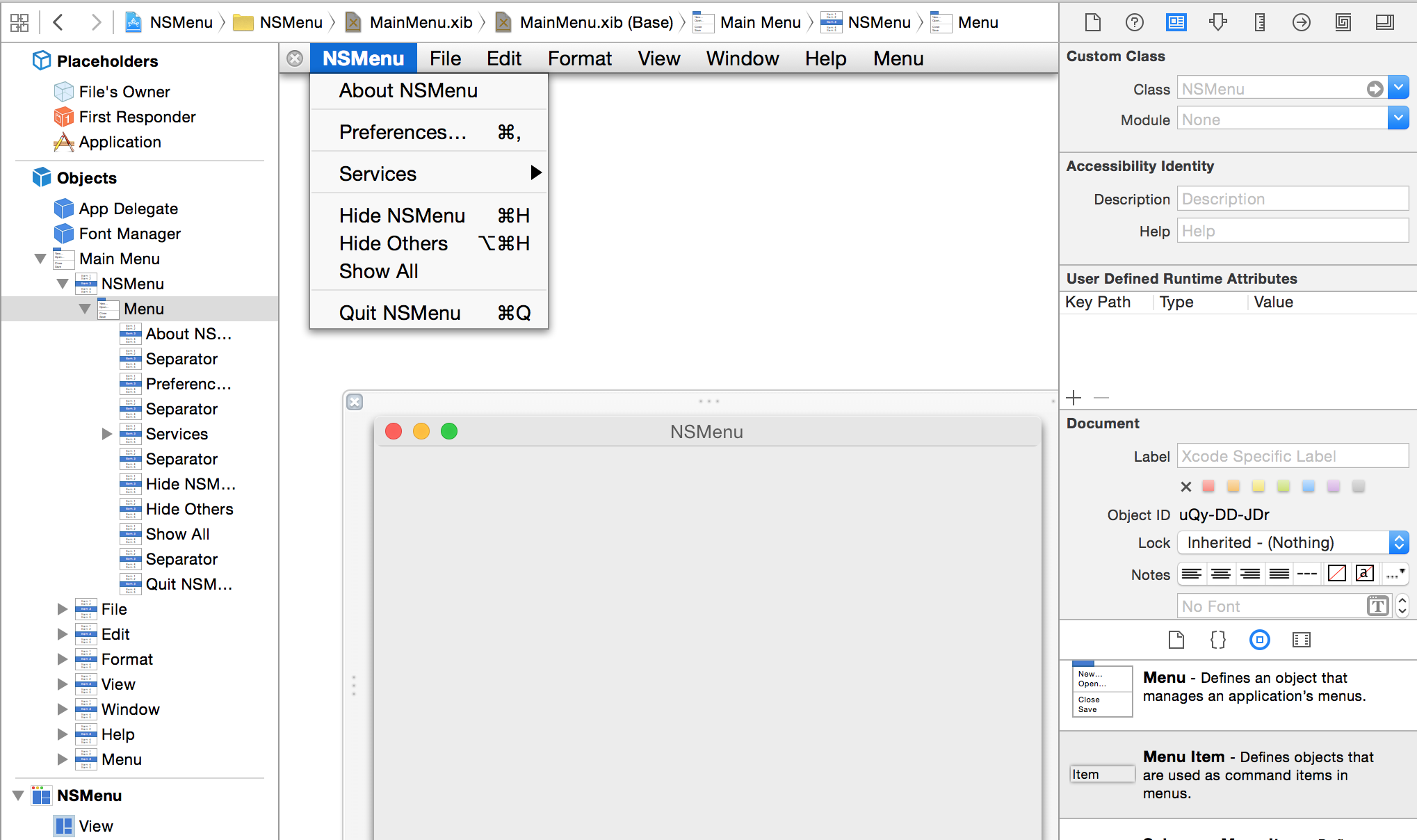Image resolution: width=1417 pixels, height=840 pixels.
Task: Select the Services submenu item
Action: 429,174
